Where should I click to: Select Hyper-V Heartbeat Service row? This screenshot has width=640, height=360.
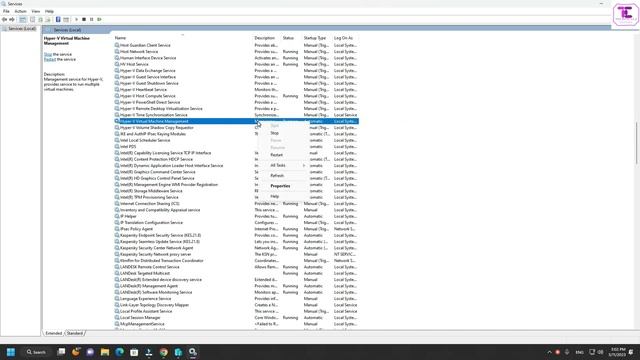tap(236, 90)
